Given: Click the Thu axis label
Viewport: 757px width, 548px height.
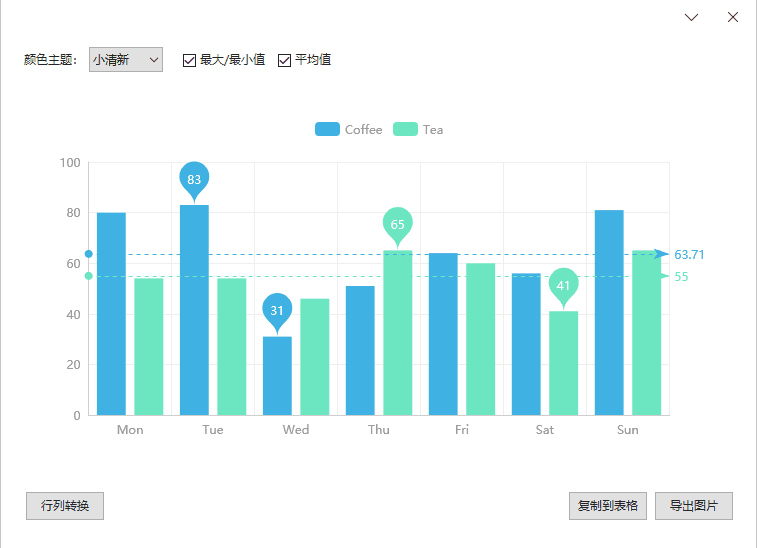Looking at the screenshot, I should (379, 430).
